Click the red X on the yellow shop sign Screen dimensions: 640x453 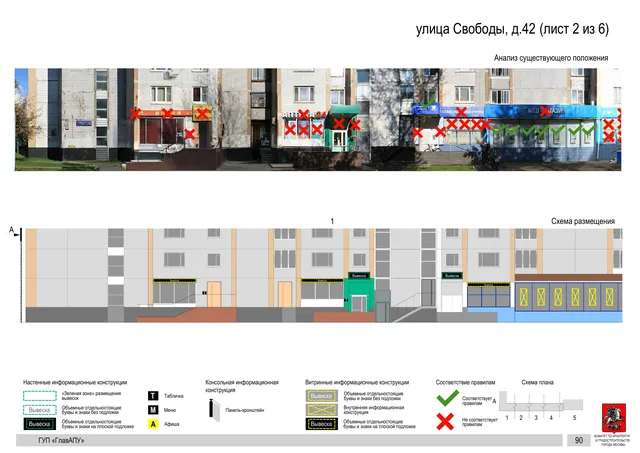202,113
